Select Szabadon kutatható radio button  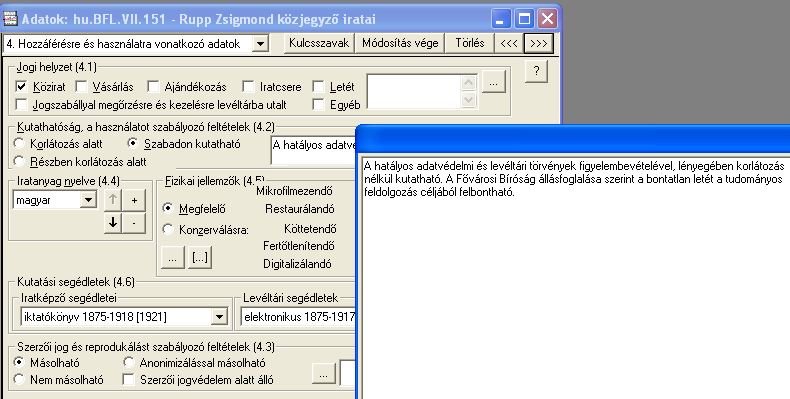(x=133, y=144)
